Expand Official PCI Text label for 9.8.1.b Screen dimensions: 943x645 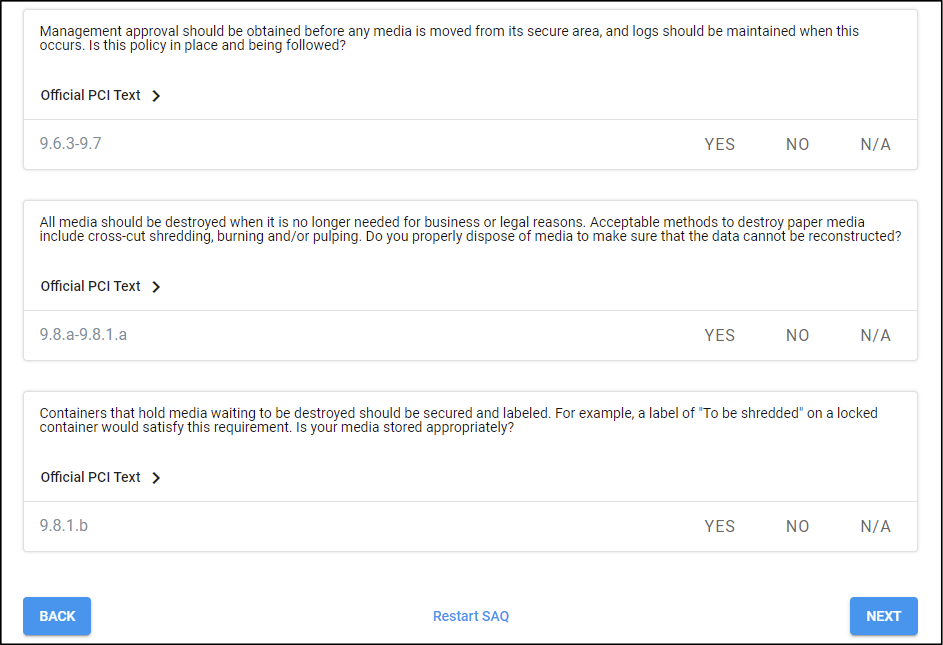click(90, 478)
